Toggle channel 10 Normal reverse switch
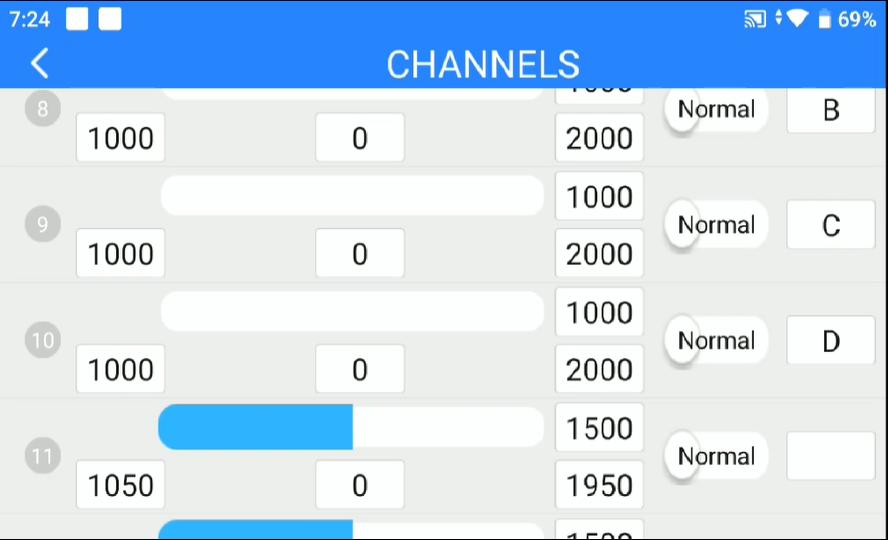This screenshot has height=540, width=888. coord(715,341)
